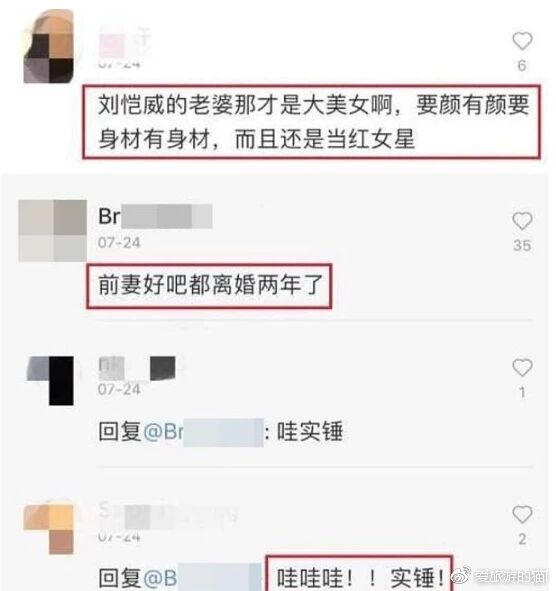Screen dimensions: 556x591
Task: Like the comment with 6 likes
Action: (522, 41)
